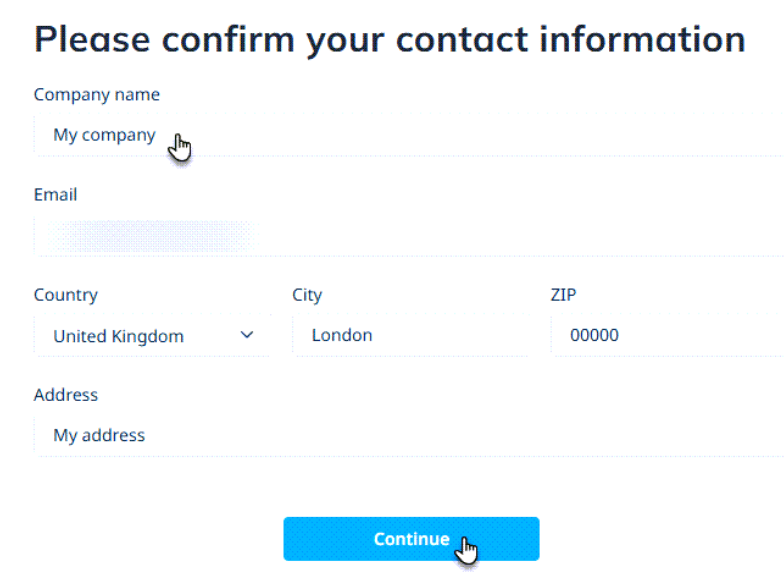This screenshot has height=583, width=784.
Task: Click the City label text
Action: coord(307,295)
